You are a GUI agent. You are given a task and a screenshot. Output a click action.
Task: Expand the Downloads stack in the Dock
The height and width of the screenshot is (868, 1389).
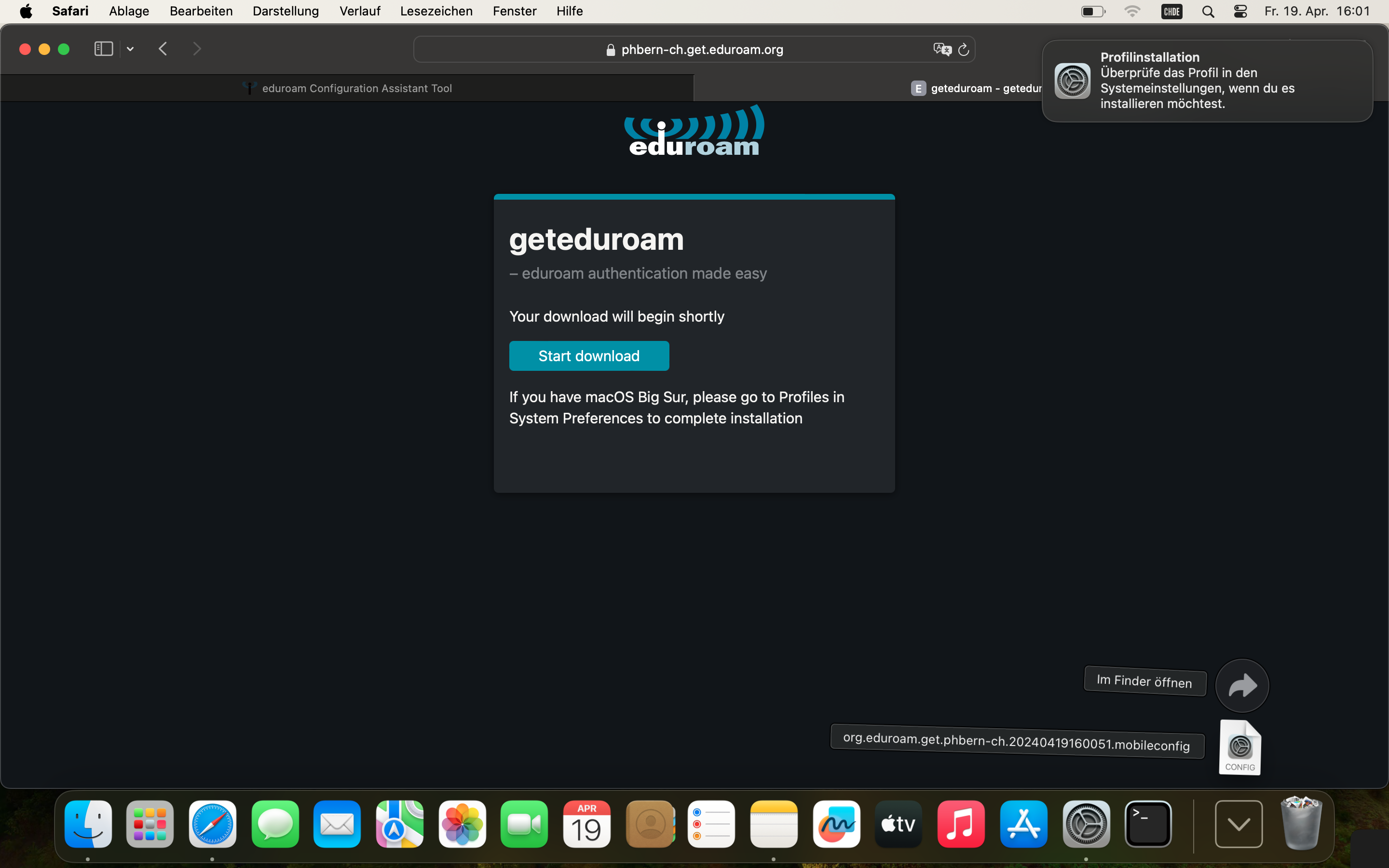click(1238, 825)
